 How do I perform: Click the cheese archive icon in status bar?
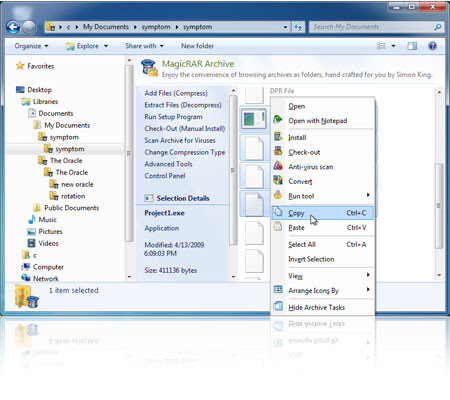pos(27,296)
